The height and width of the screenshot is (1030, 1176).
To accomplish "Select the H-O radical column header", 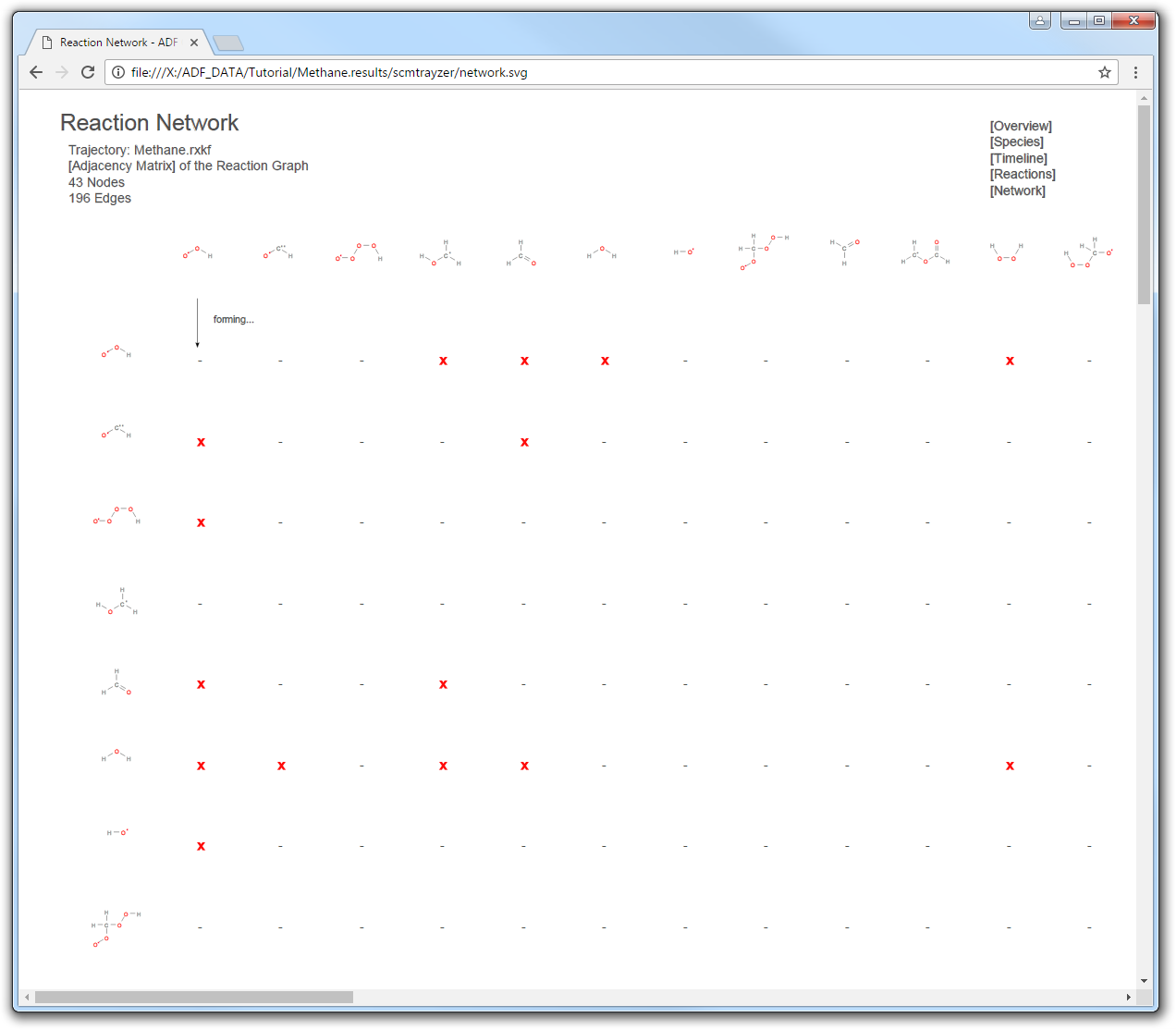I will [683, 251].
